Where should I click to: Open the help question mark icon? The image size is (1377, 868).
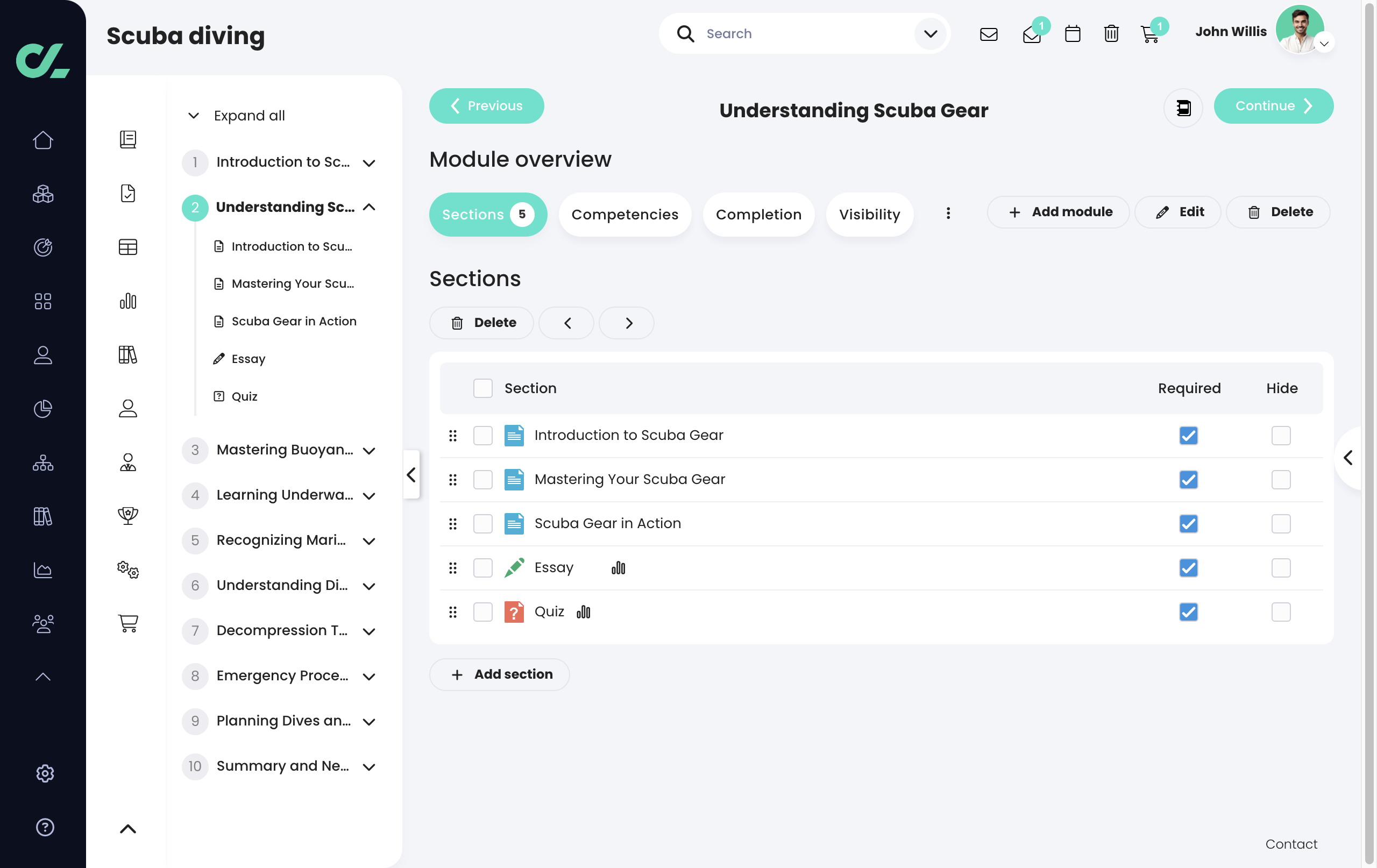45,827
